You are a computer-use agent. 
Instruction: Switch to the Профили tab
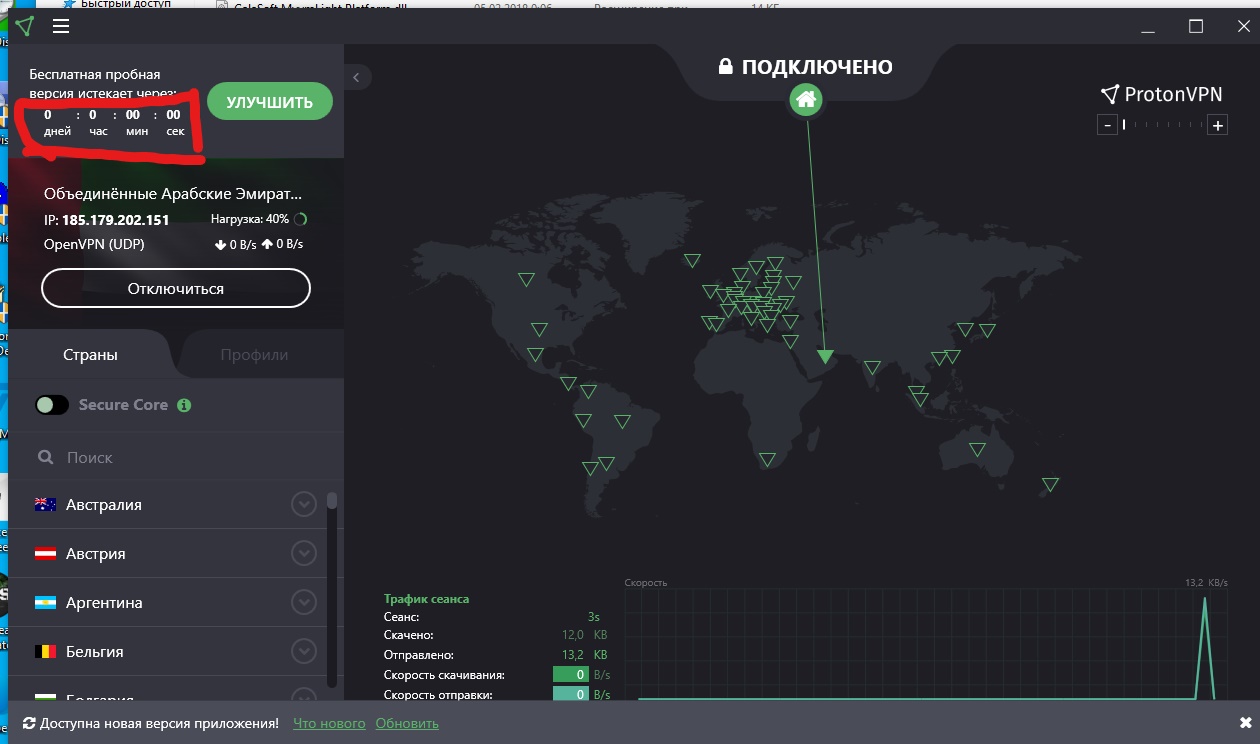click(254, 355)
